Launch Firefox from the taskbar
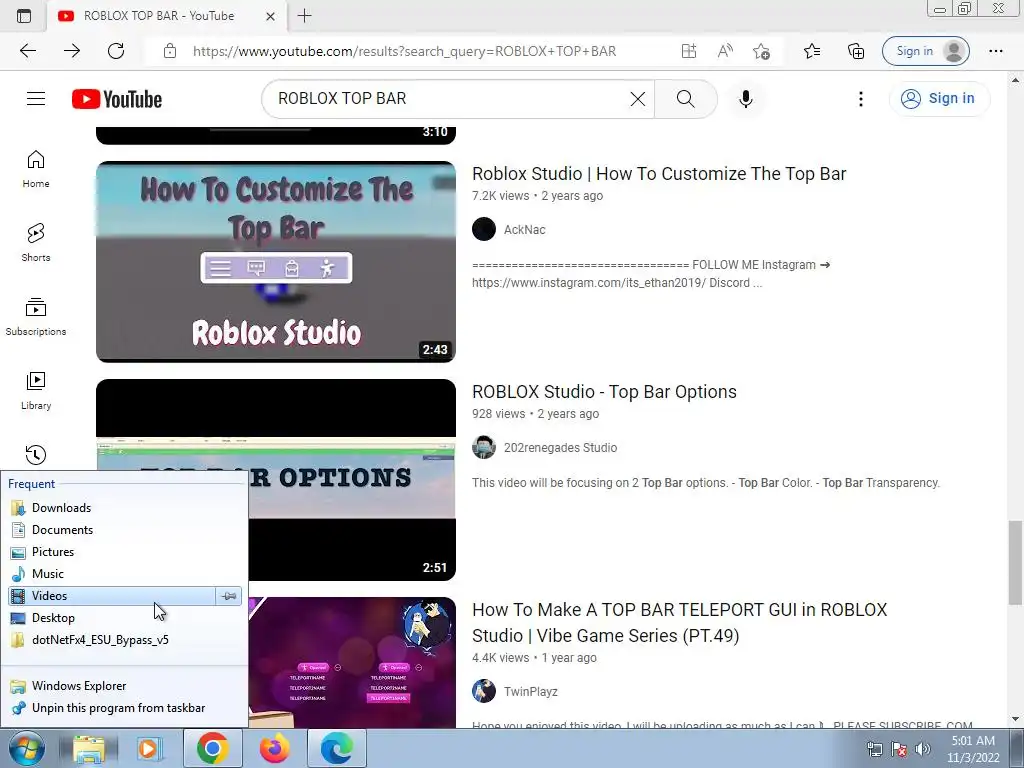The width and height of the screenshot is (1024, 768). 274,748
